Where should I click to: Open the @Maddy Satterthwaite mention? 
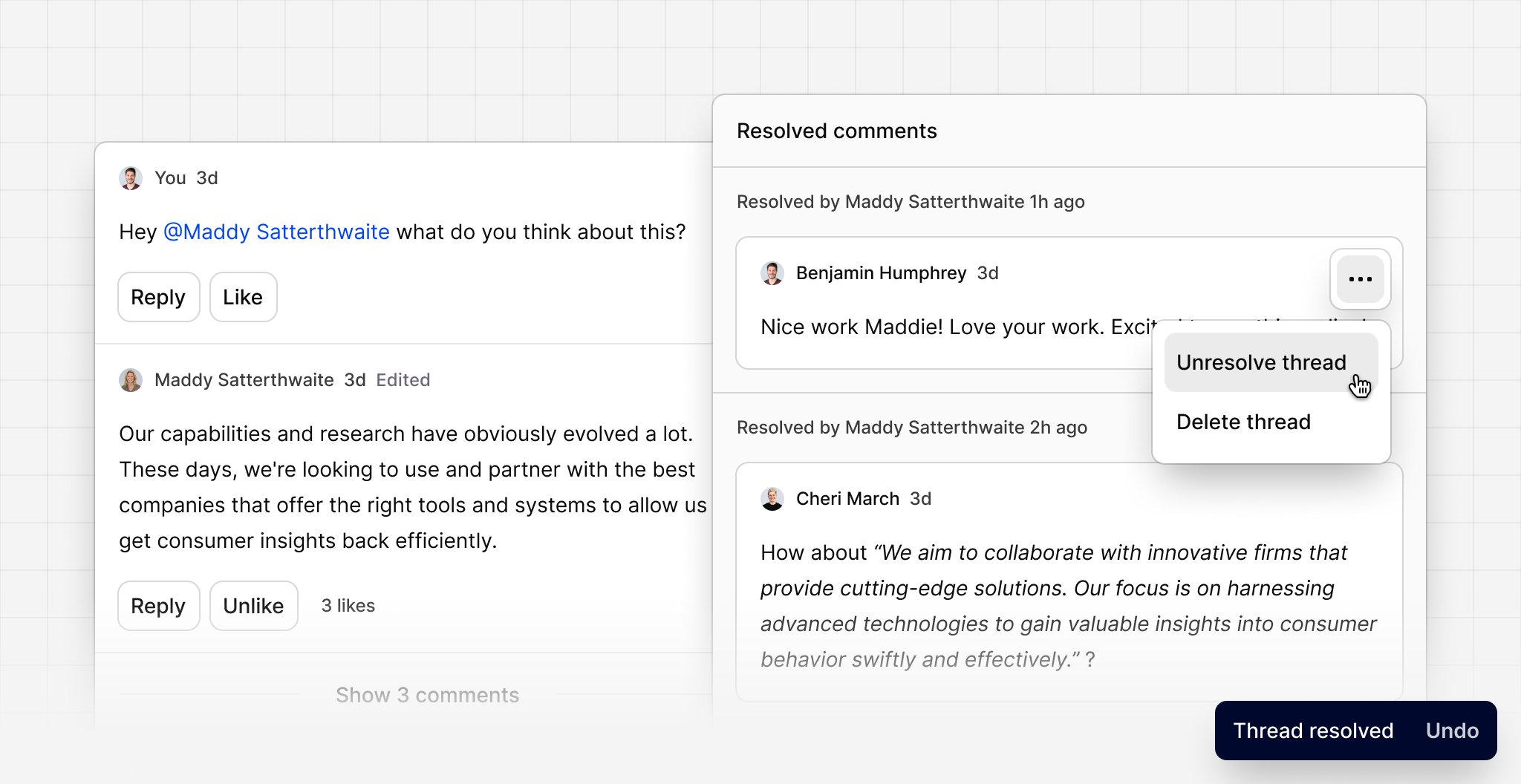pos(276,232)
